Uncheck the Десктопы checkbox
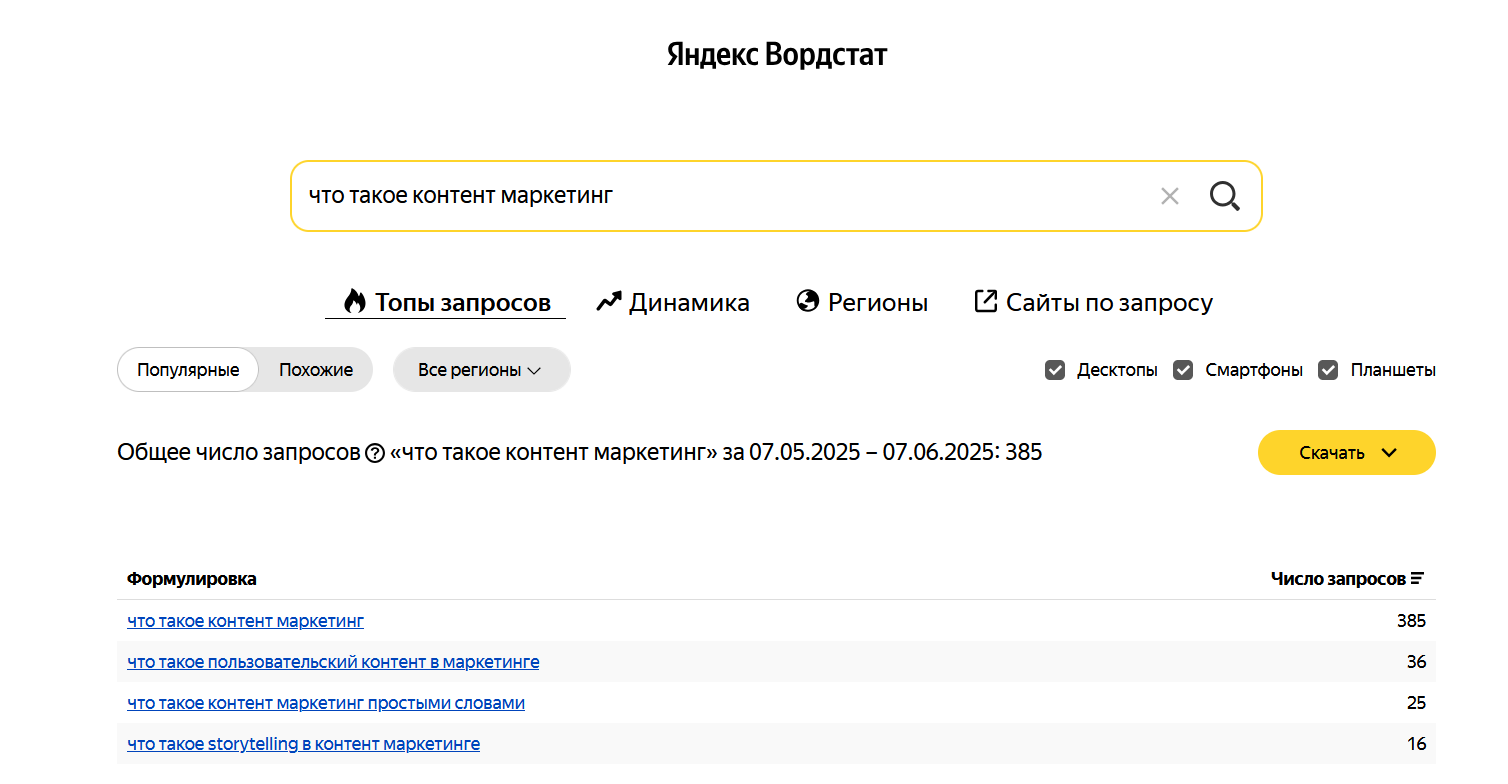This screenshot has height=784, width=1508. pyautogui.click(x=1055, y=370)
